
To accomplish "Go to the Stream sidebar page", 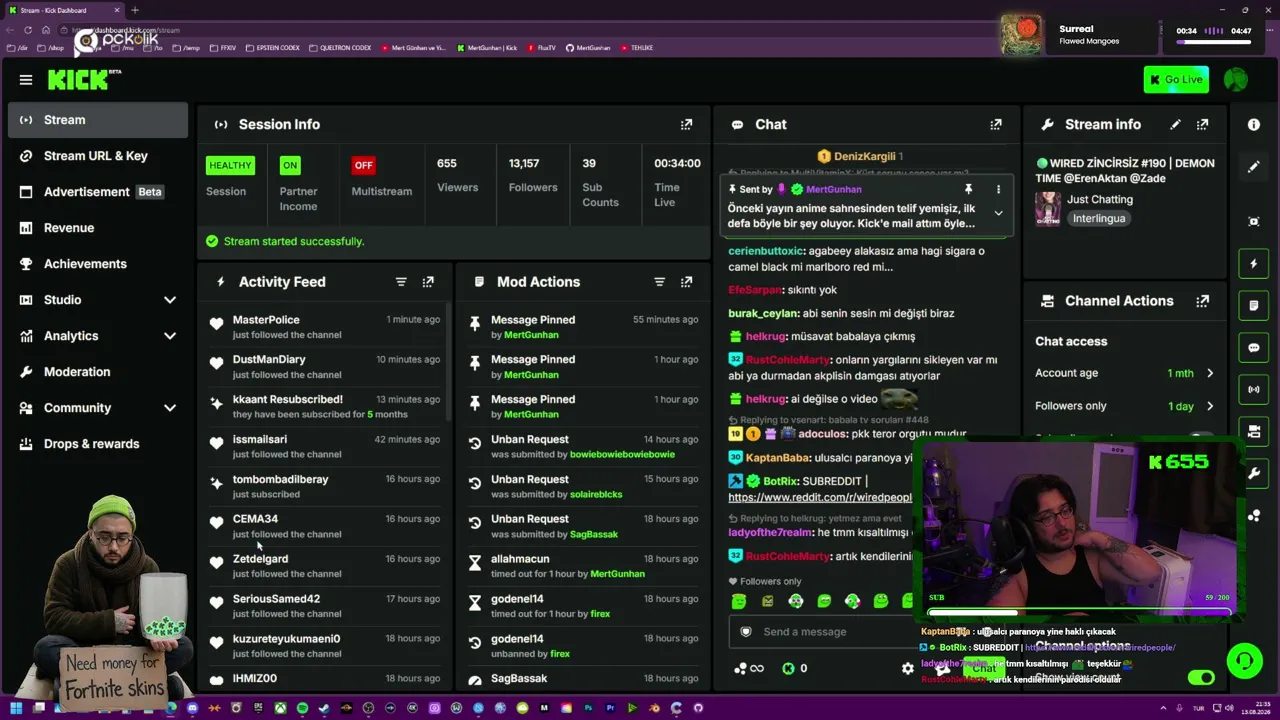I will 97,120.
